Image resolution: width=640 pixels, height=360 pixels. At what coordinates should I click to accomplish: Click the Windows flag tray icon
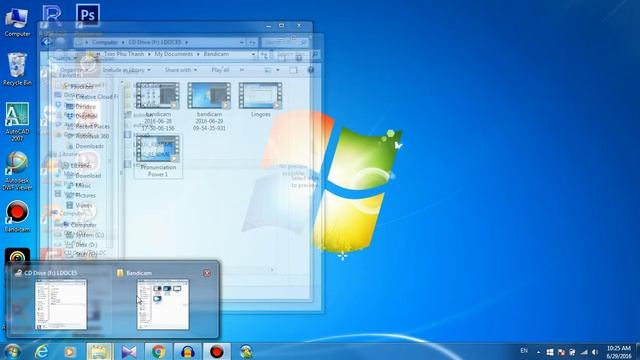coord(550,352)
